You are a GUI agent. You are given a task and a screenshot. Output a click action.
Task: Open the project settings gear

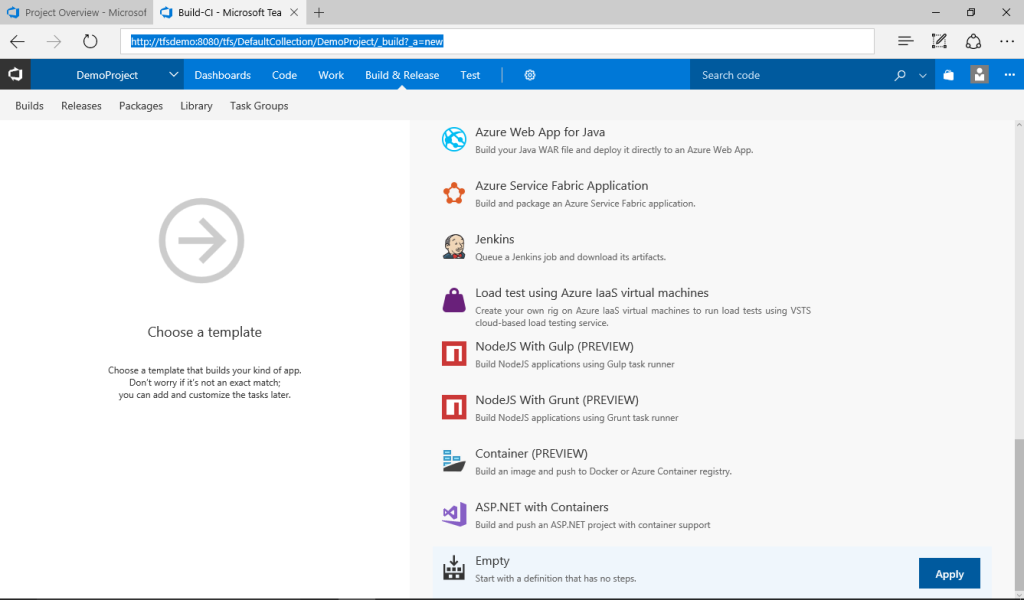point(529,74)
